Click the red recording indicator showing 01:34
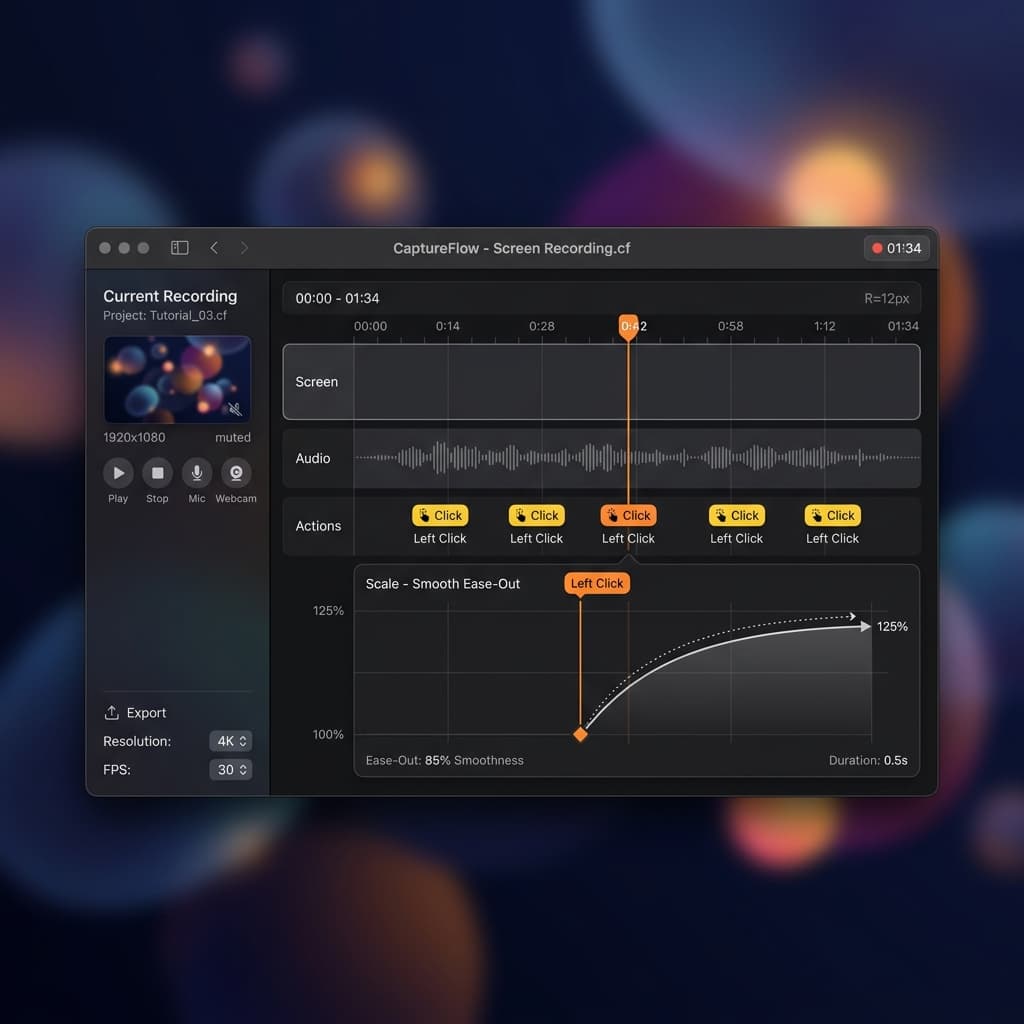Screen dimensions: 1024x1024 896,247
